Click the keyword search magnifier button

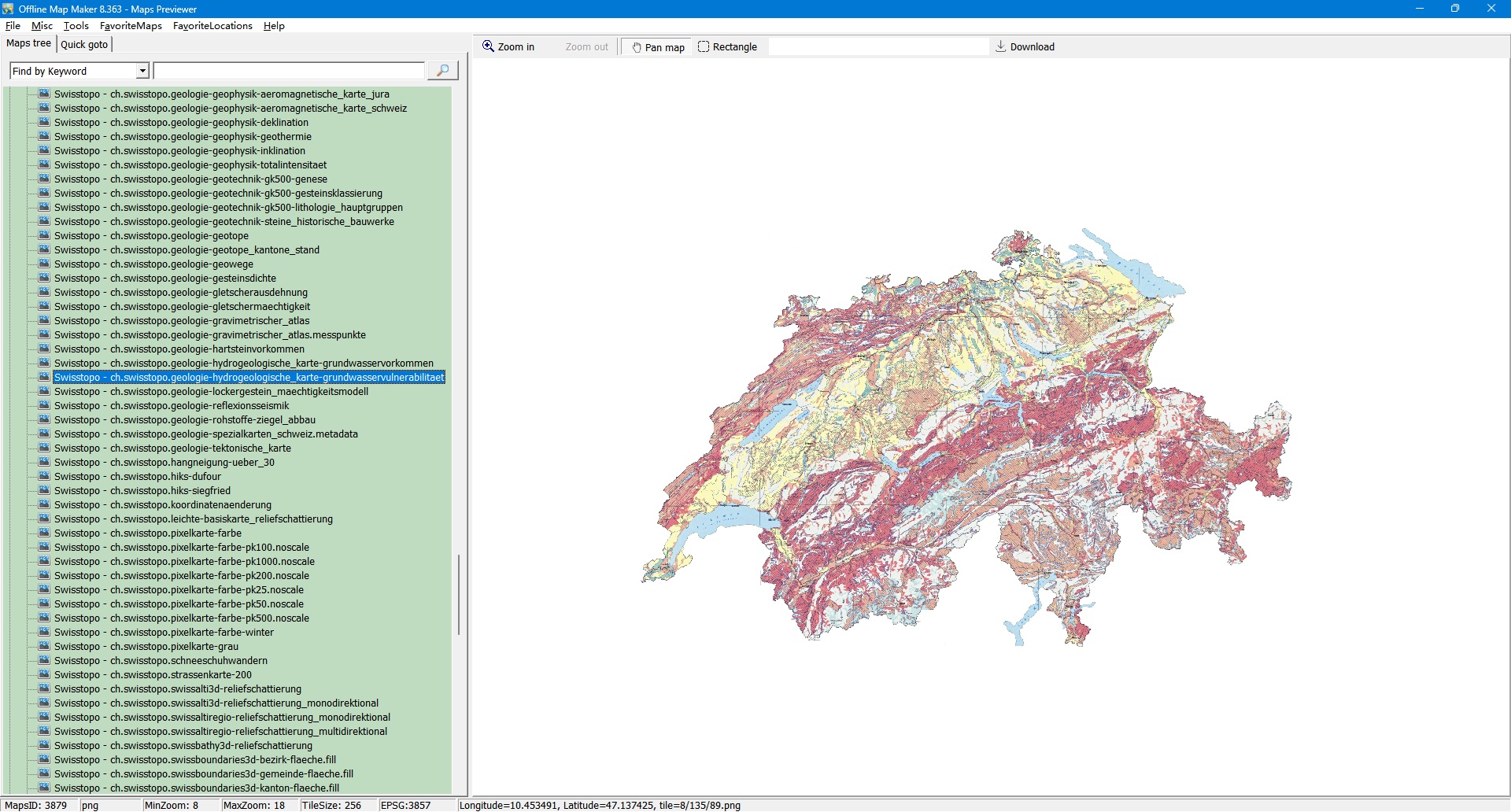(442, 71)
